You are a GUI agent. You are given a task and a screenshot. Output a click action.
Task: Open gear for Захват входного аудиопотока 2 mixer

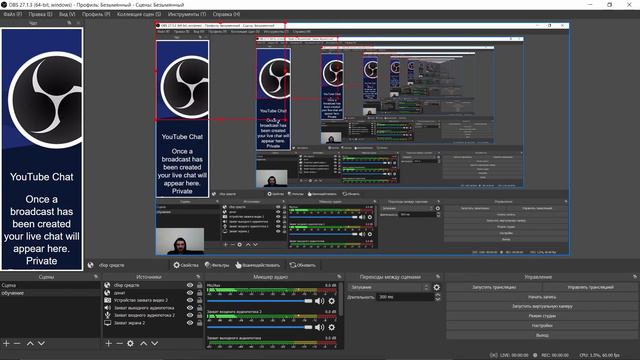[331, 327]
